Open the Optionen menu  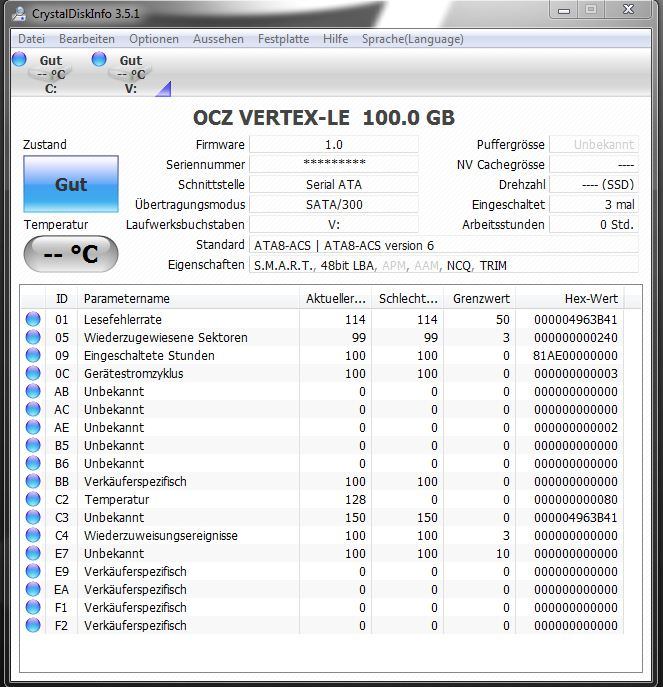154,39
